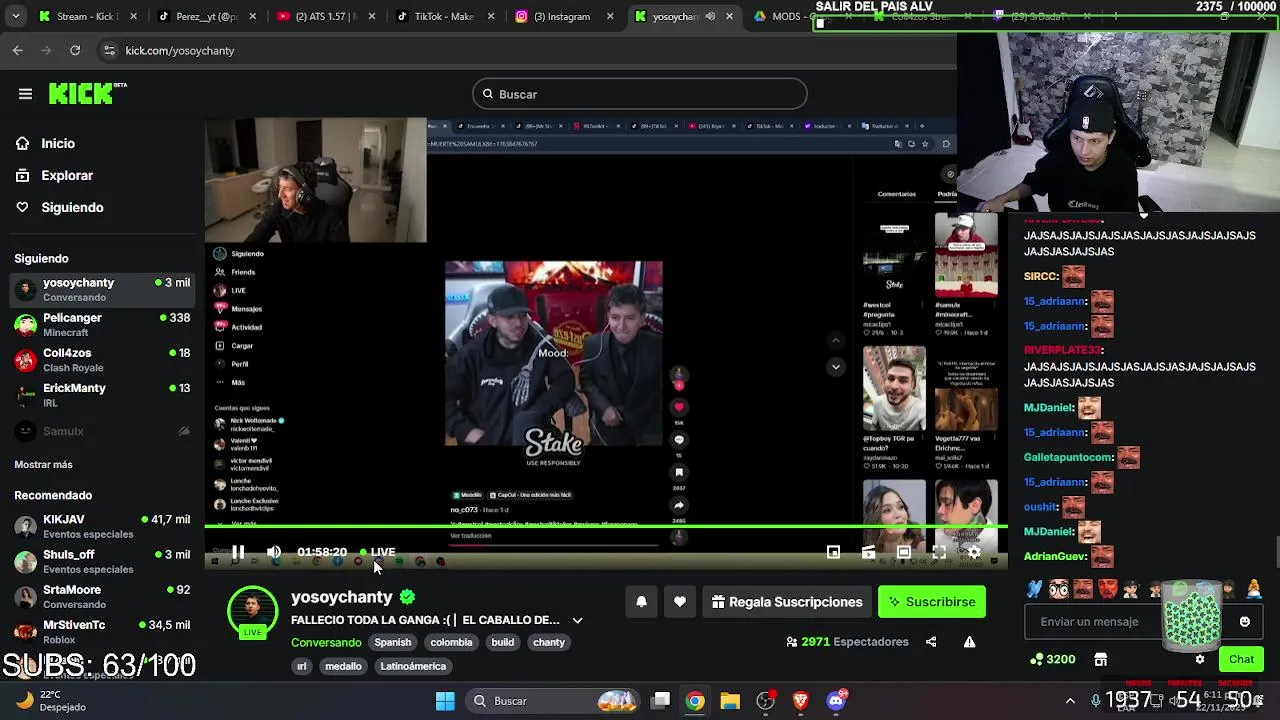
Task: Open the SrtaMoore recommended channel
Action: click(x=101, y=597)
